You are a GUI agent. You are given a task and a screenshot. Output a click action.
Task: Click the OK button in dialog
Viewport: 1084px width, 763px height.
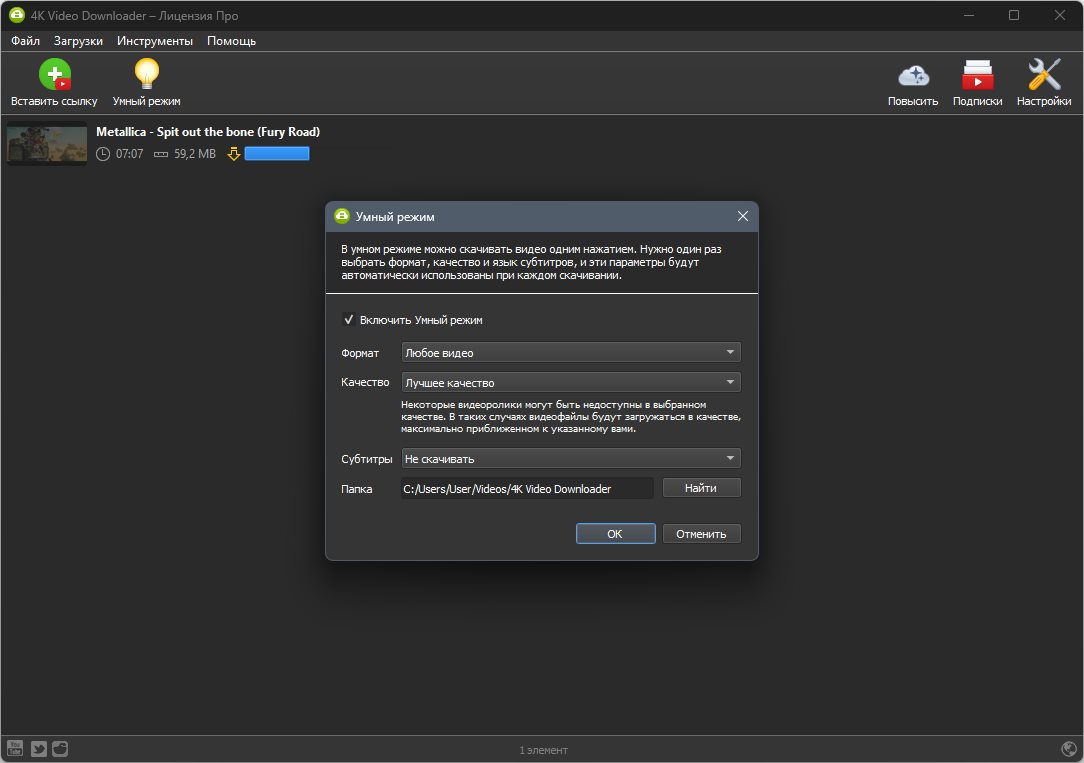pyautogui.click(x=615, y=534)
